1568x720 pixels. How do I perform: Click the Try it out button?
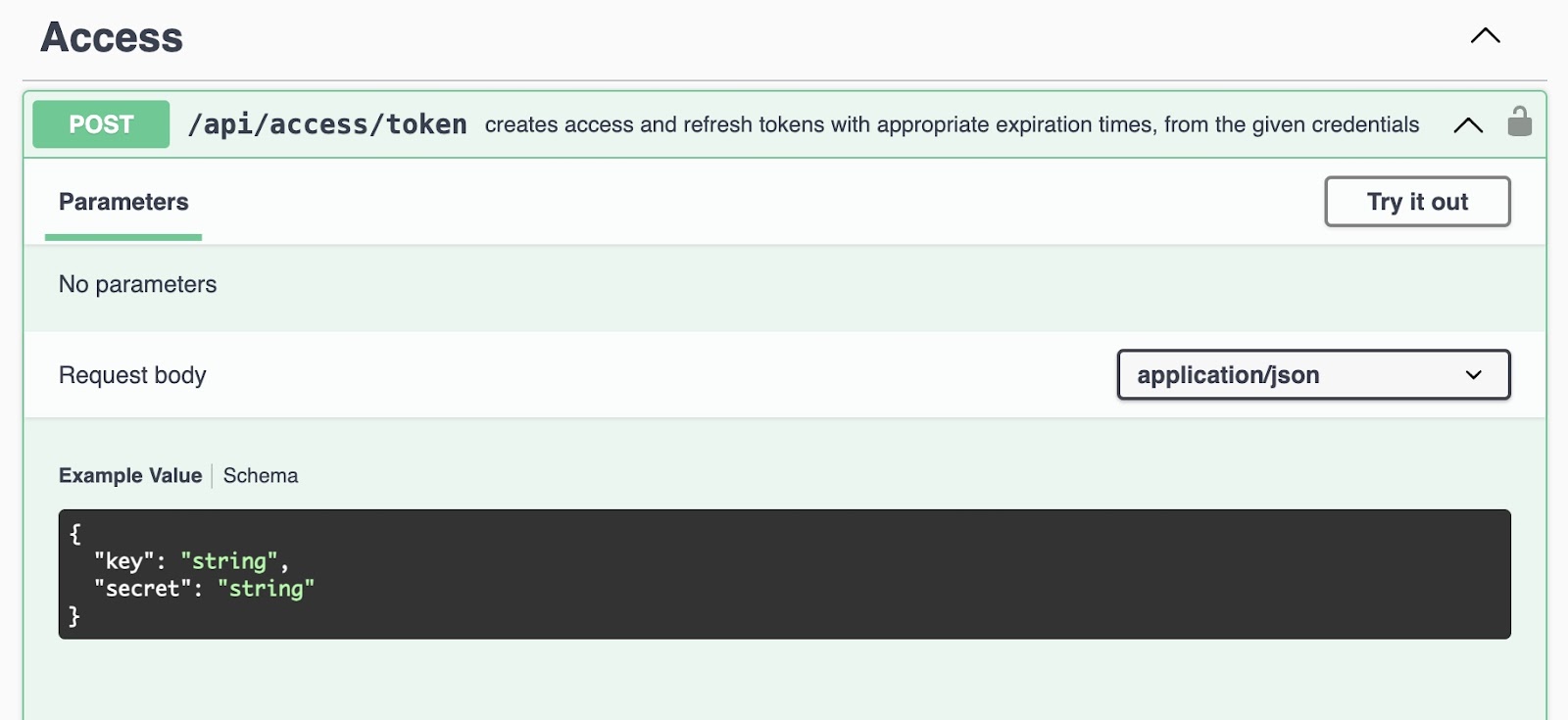[1417, 202]
